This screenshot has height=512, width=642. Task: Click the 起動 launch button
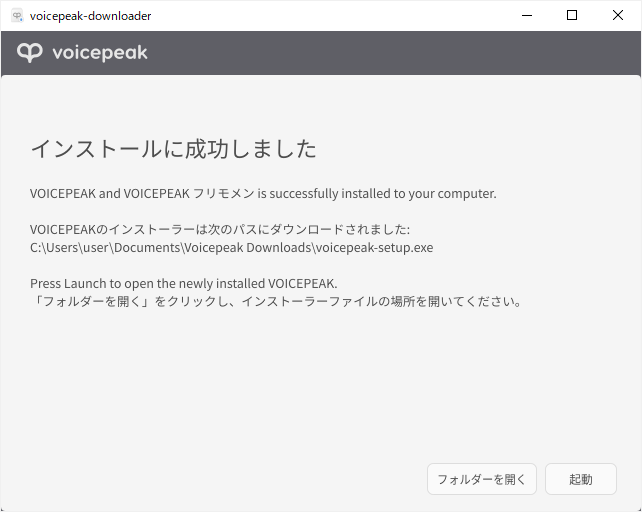(581, 479)
